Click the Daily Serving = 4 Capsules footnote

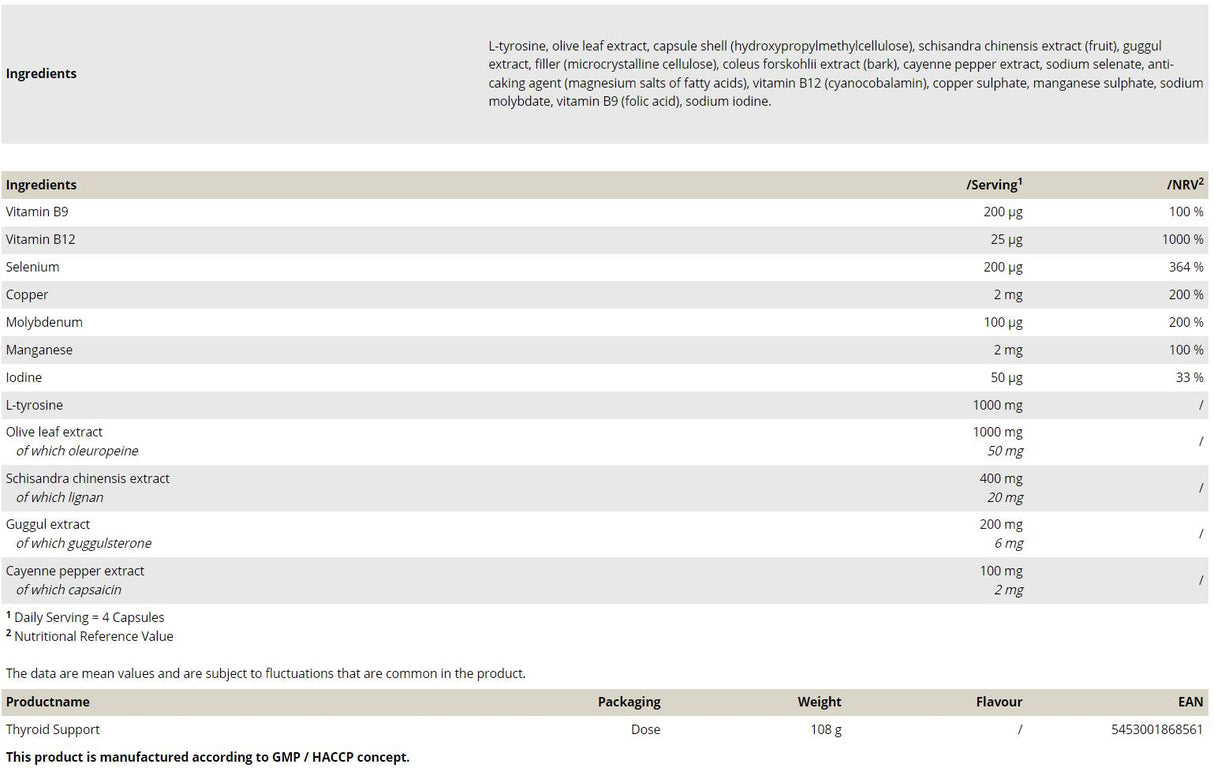point(89,617)
